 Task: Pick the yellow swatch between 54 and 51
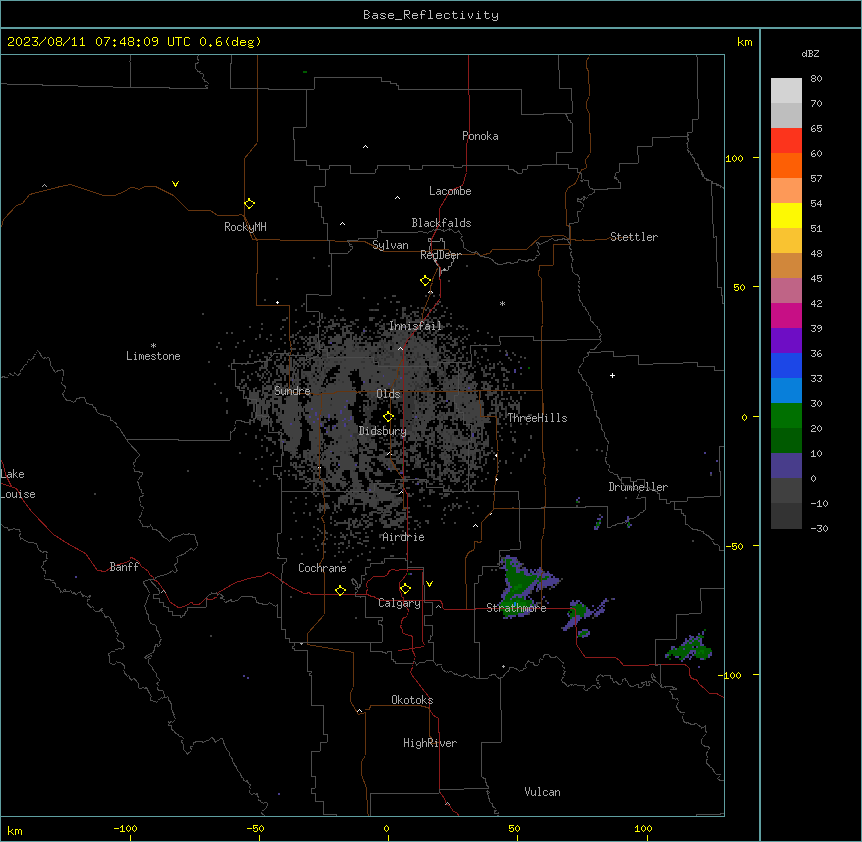coord(786,215)
